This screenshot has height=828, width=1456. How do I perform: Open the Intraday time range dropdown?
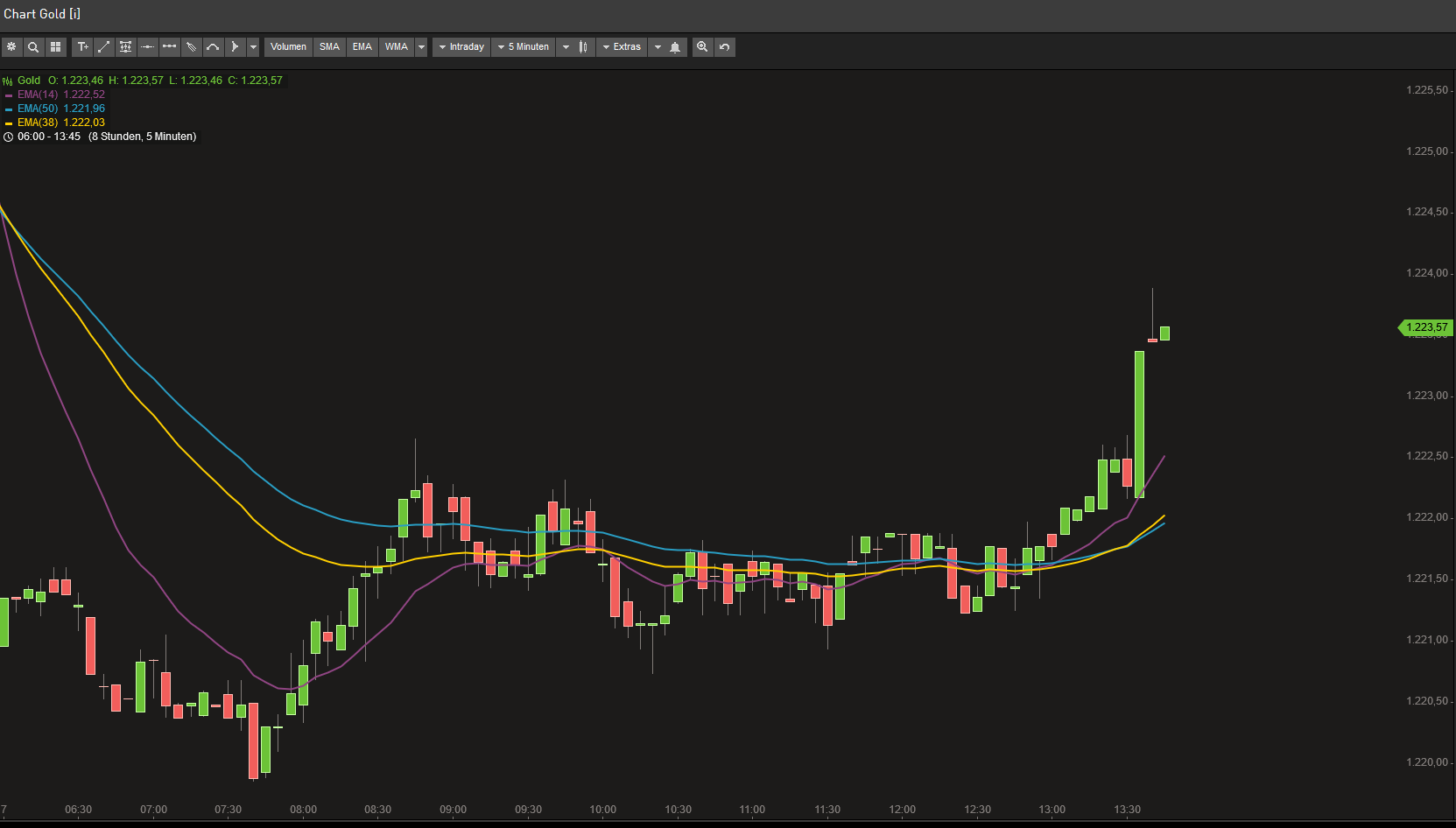tap(461, 47)
